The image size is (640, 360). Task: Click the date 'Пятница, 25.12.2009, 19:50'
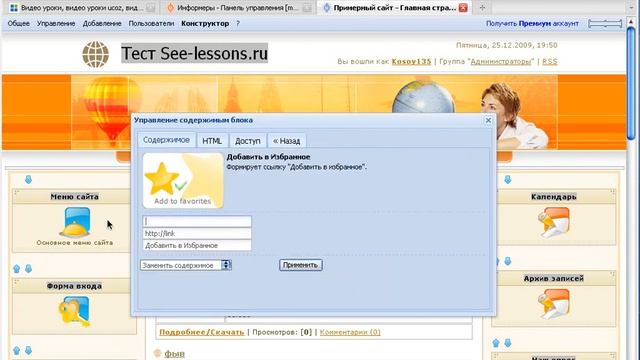(507, 45)
